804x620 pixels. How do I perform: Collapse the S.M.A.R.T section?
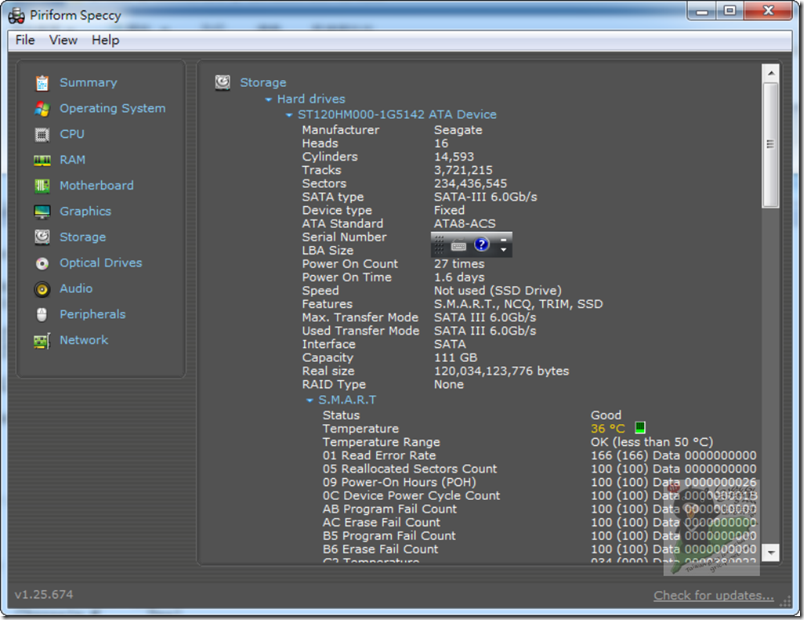click(310, 401)
